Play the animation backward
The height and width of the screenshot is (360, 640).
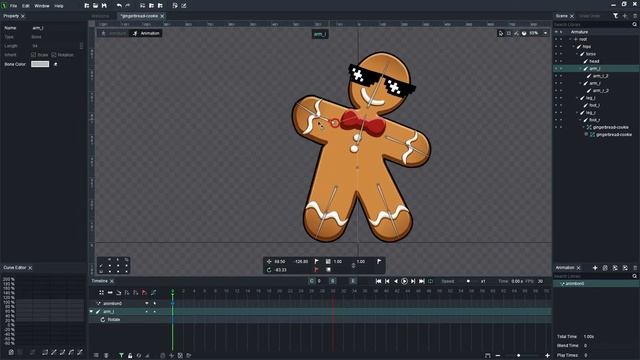396,281
